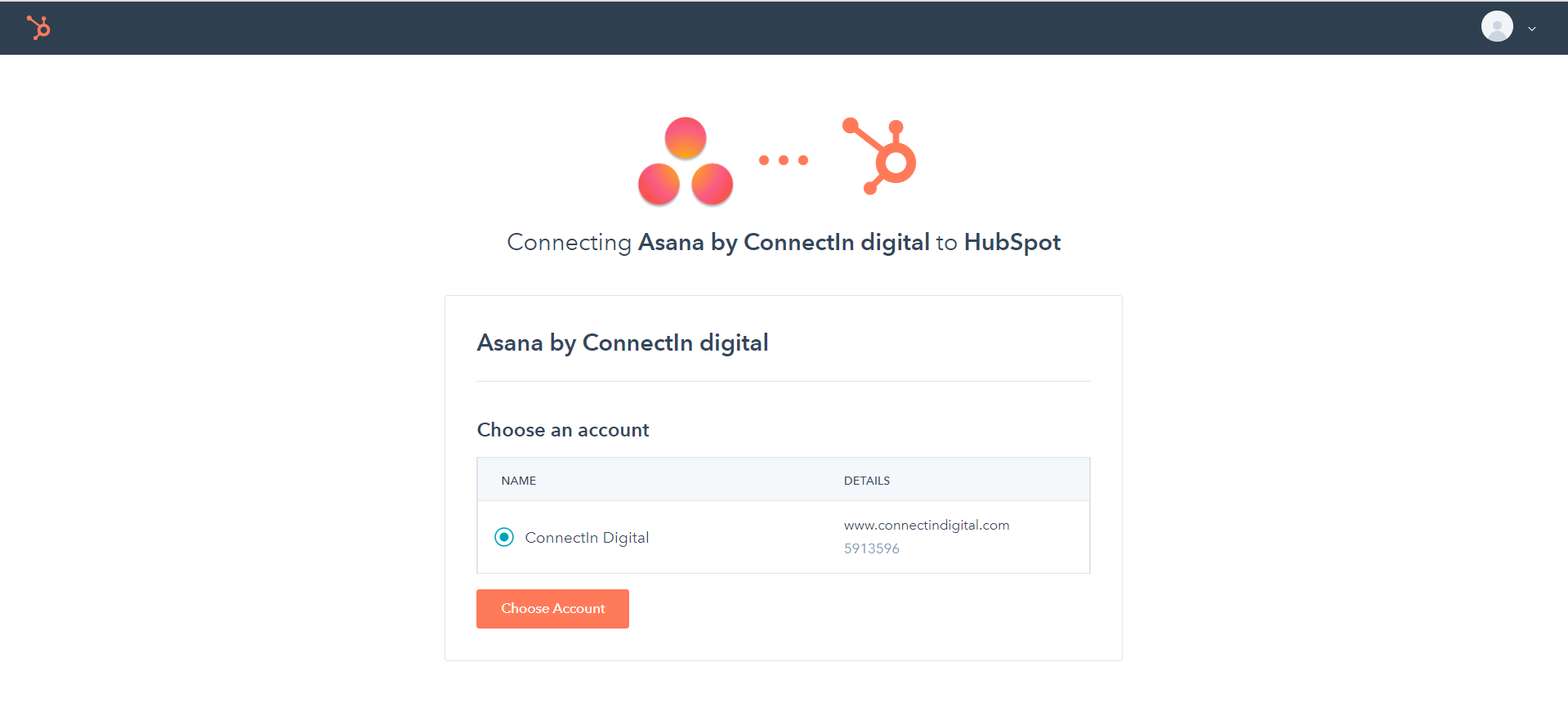The height and width of the screenshot is (725, 1568).
Task: Click the Asana three-dot logo
Action: tap(686, 161)
